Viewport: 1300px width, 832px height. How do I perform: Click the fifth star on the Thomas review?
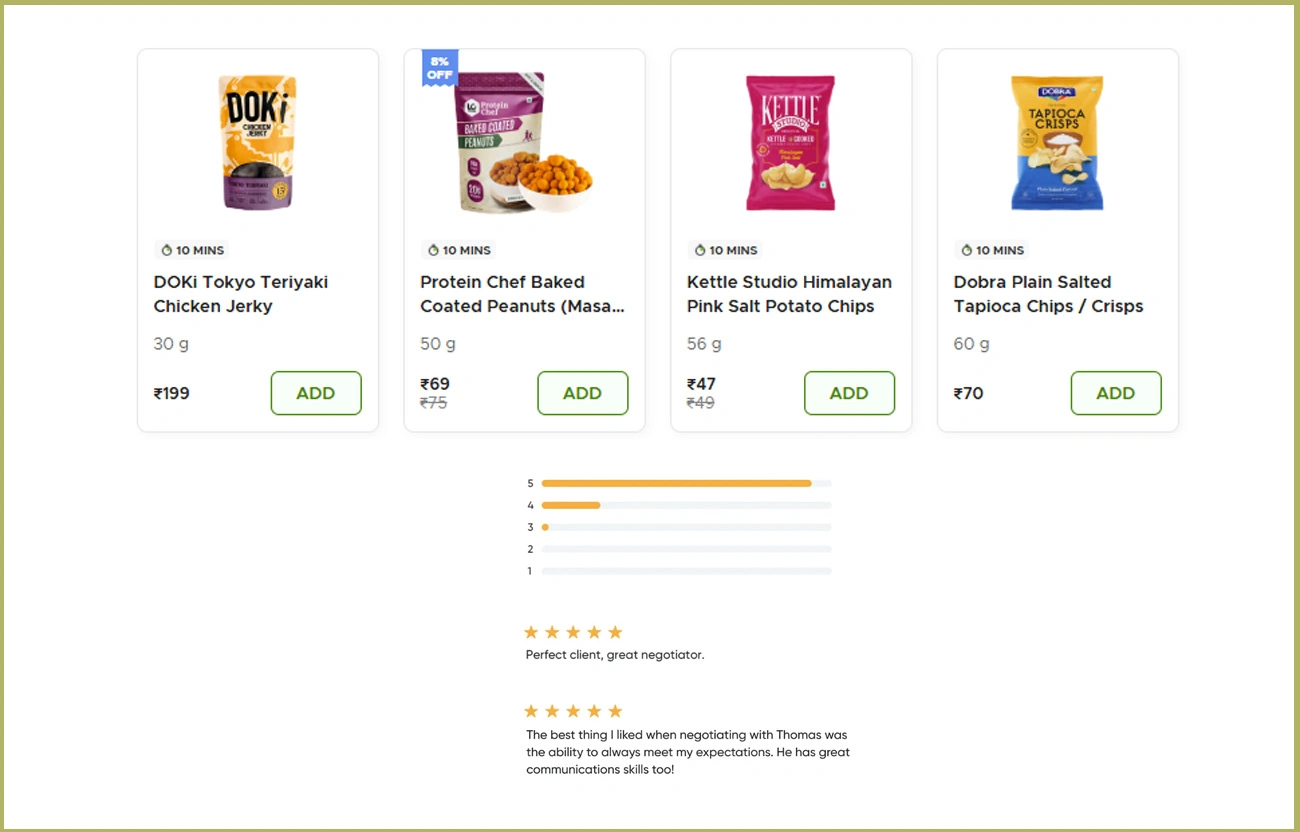pyautogui.click(x=615, y=710)
